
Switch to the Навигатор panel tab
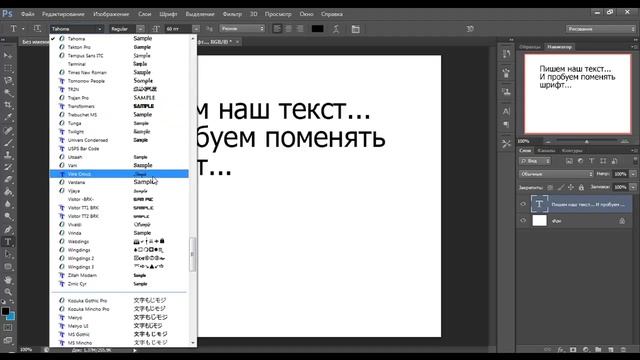coord(560,47)
